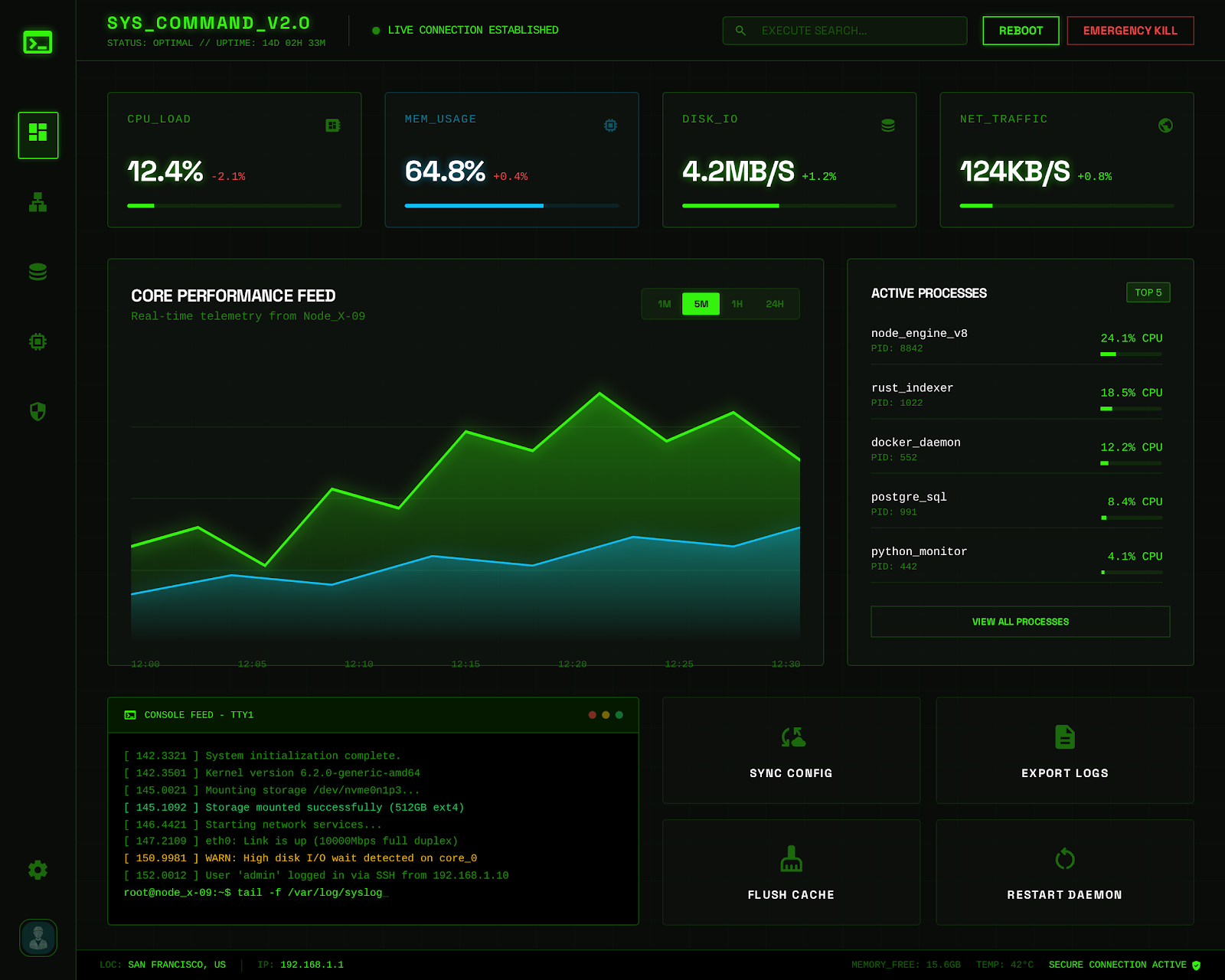
Task: Select the disk stack icon on DISK_IO card
Action: tap(887, 125)
